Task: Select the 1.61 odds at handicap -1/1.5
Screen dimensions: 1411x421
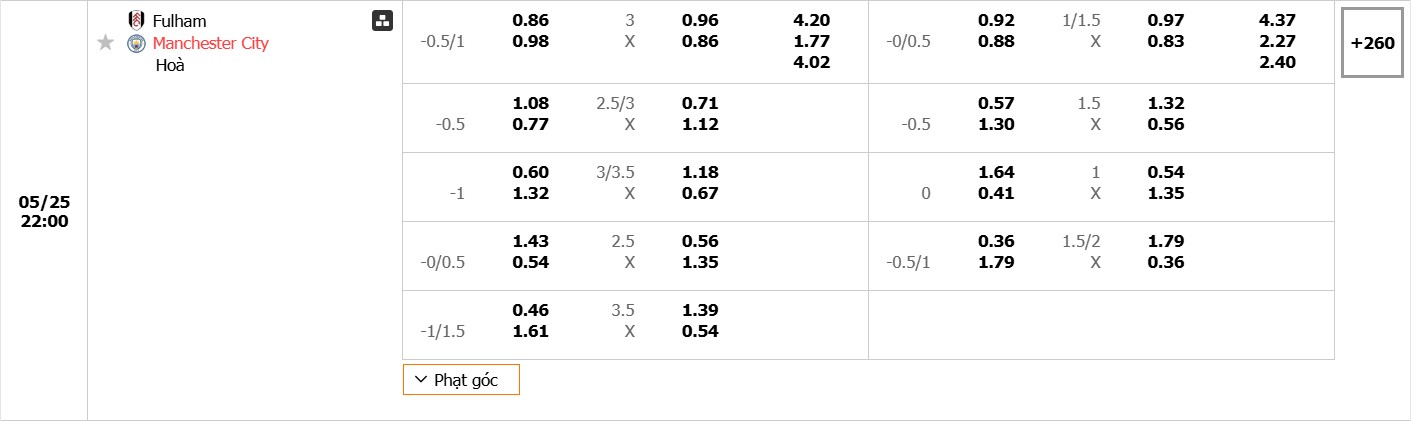Action: 531,331
